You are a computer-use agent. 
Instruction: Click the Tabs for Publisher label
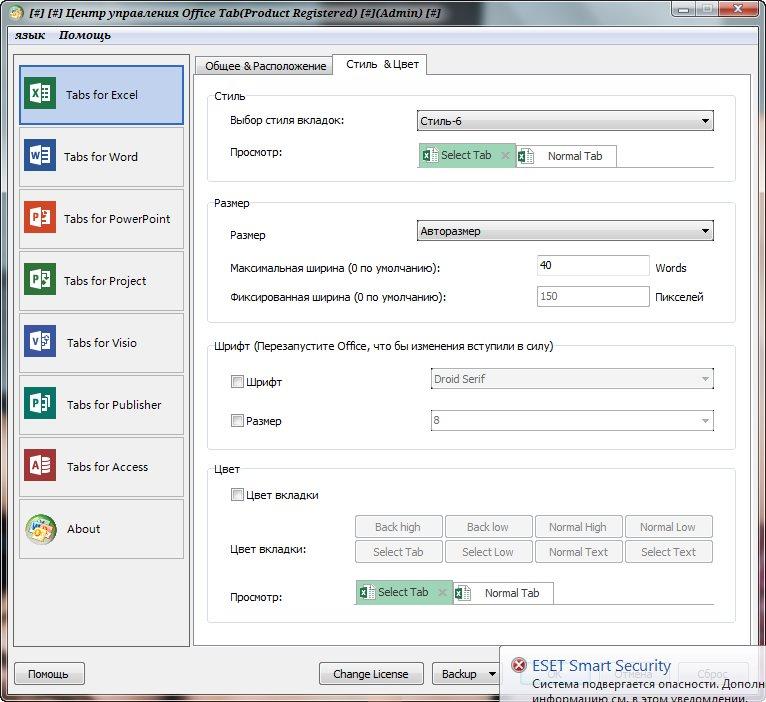click(x=114, y=404)
